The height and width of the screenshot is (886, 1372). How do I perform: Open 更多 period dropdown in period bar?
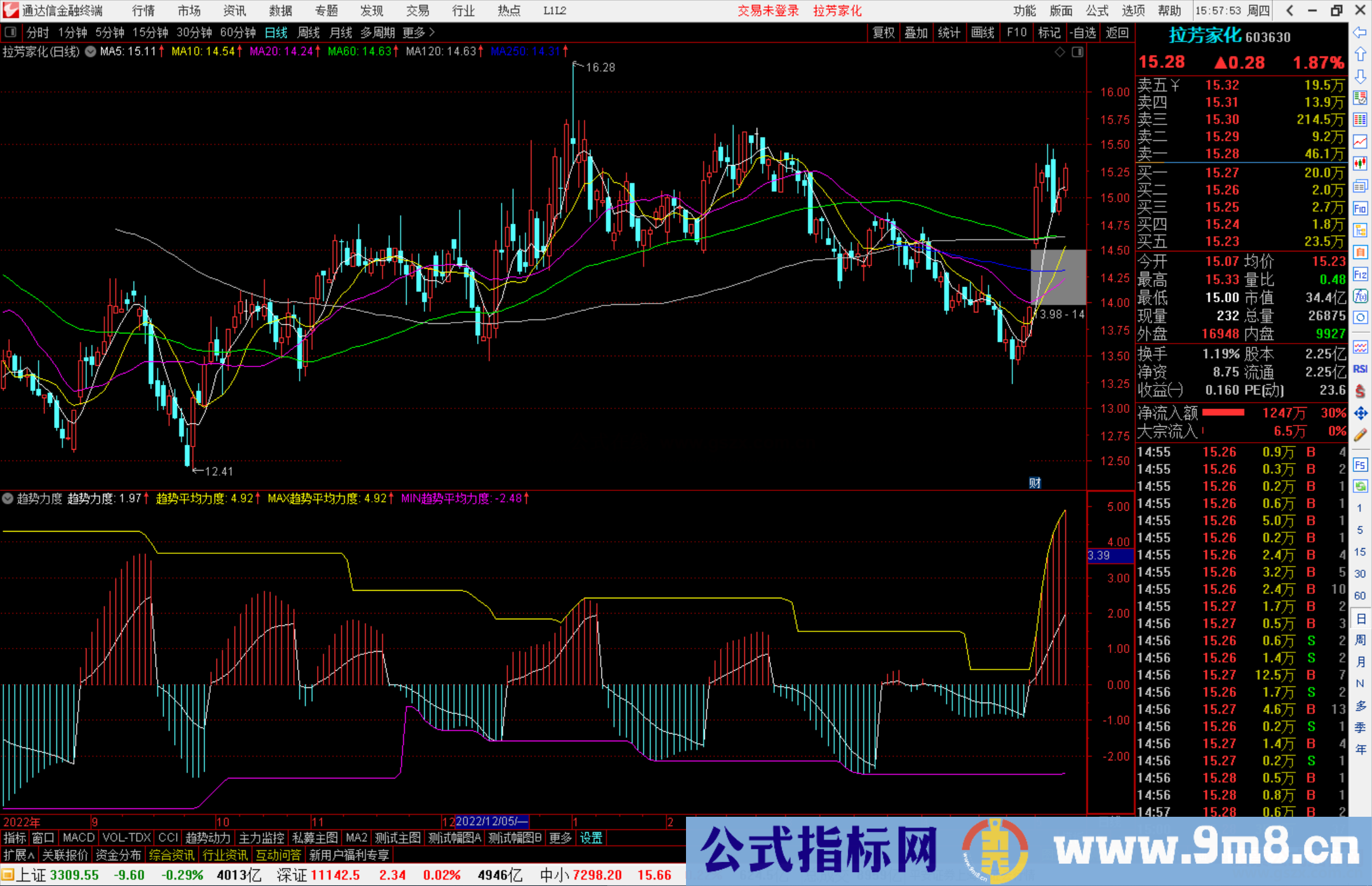(413, 32)
